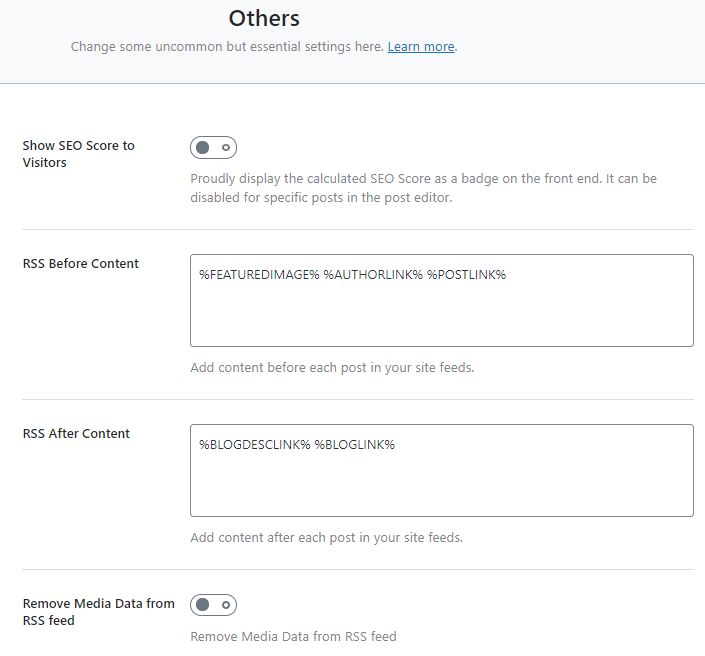The width and height of the screenshot is (705, 656).
Task: Click the 'Add content before each post' help text
Action: point(332,368)
